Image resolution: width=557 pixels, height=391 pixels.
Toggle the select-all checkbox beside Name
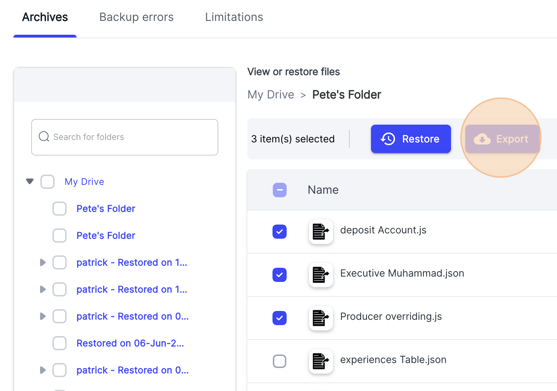[x=280, y=190]
